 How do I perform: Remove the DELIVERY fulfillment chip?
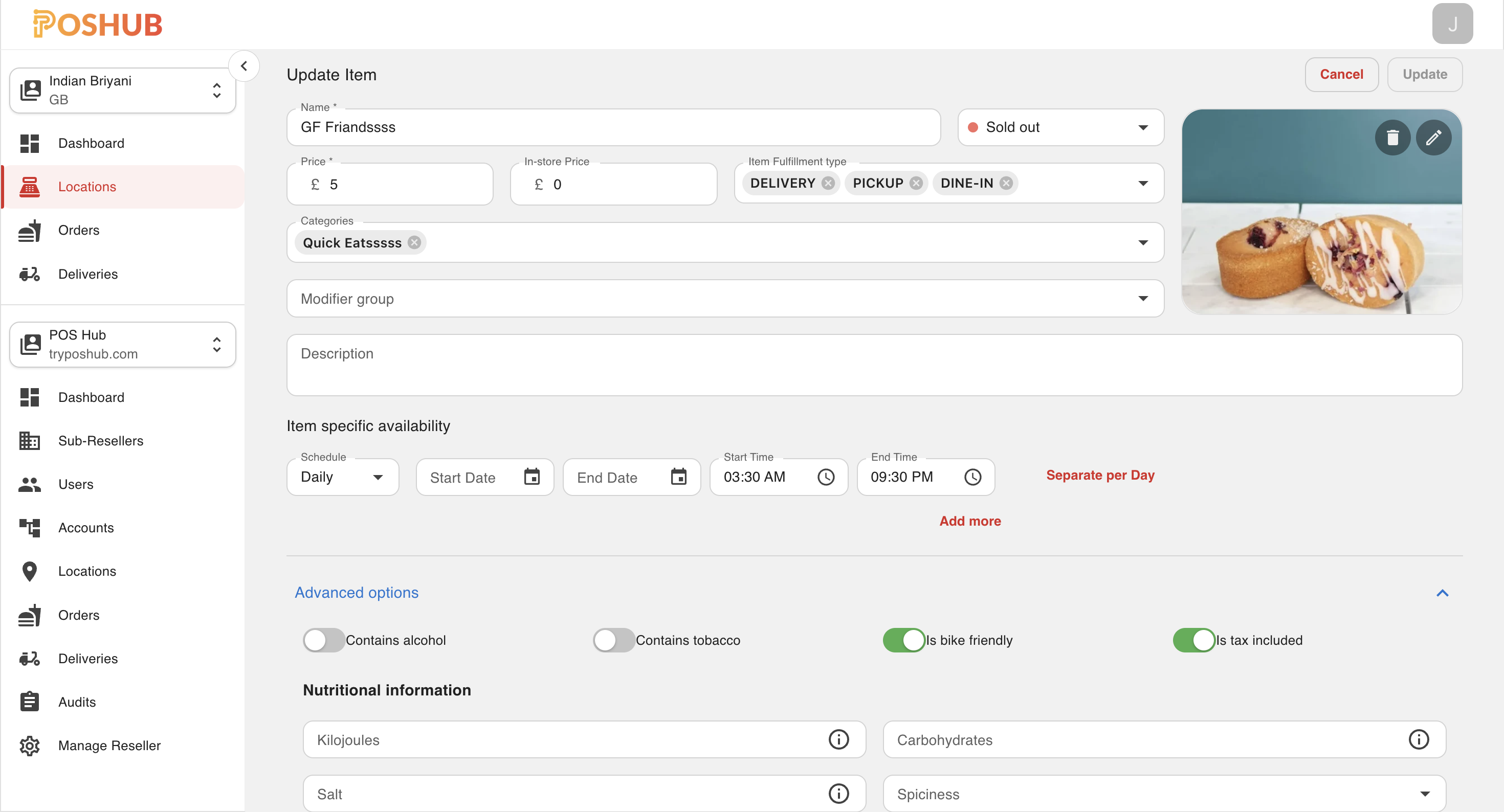(828, 183)
